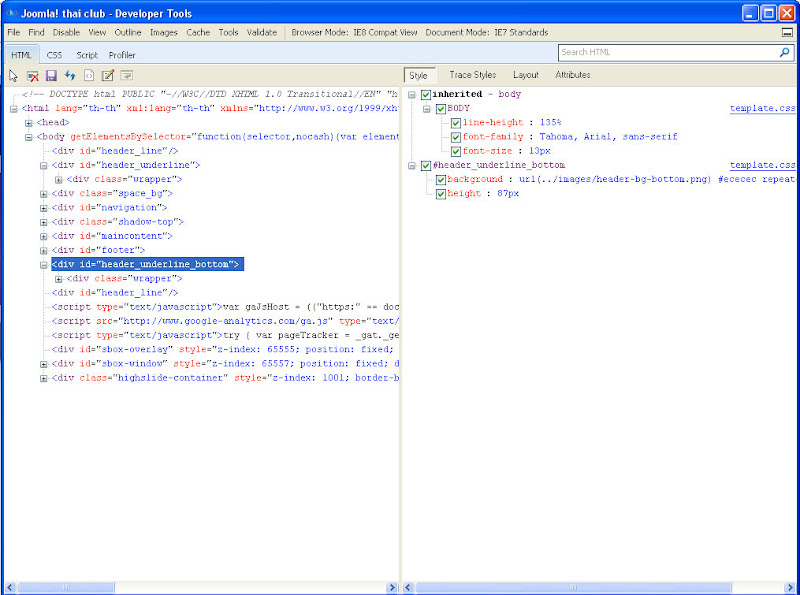Expand the footer div
This screenshot has width=800, height=595.
point(43,251)
